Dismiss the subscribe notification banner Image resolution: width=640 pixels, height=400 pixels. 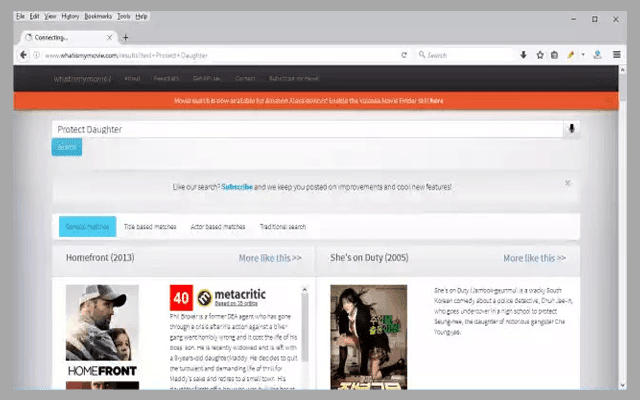pyautogui.click(x=567, y=184)
